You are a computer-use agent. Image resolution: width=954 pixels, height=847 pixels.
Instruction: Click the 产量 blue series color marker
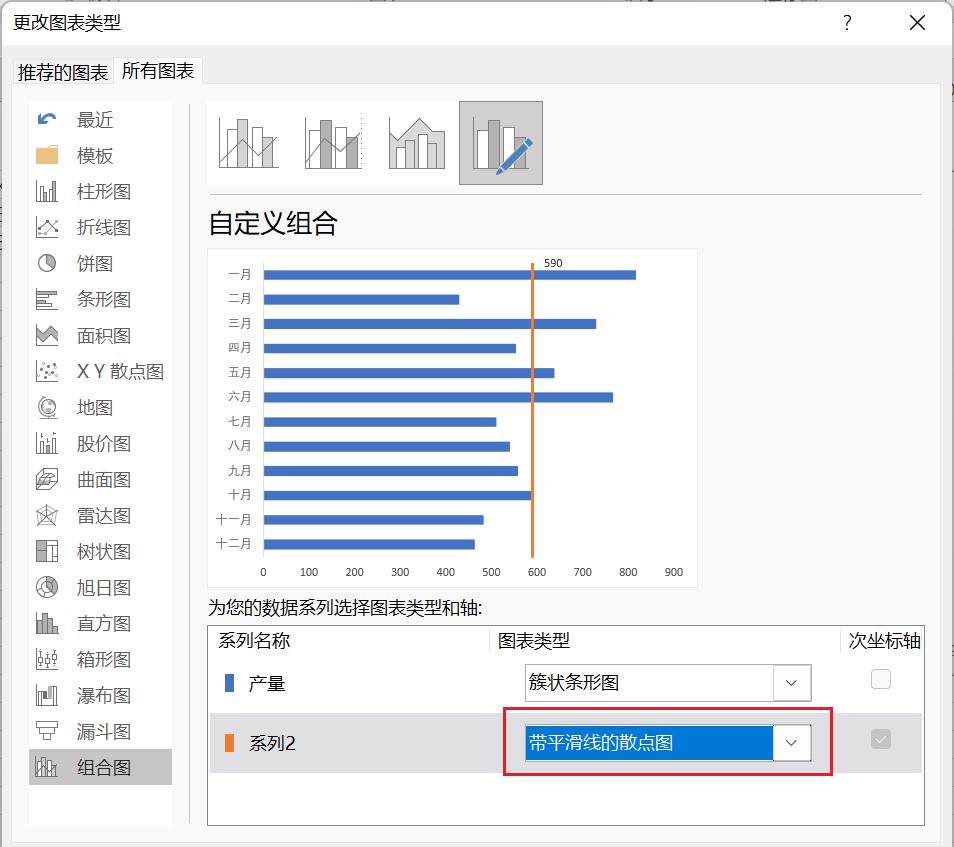(x=229, y=683)
